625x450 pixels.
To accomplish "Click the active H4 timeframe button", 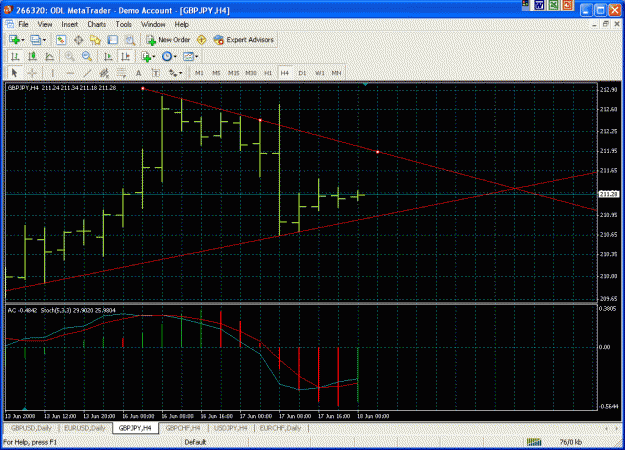I will (x=285, y=73).
